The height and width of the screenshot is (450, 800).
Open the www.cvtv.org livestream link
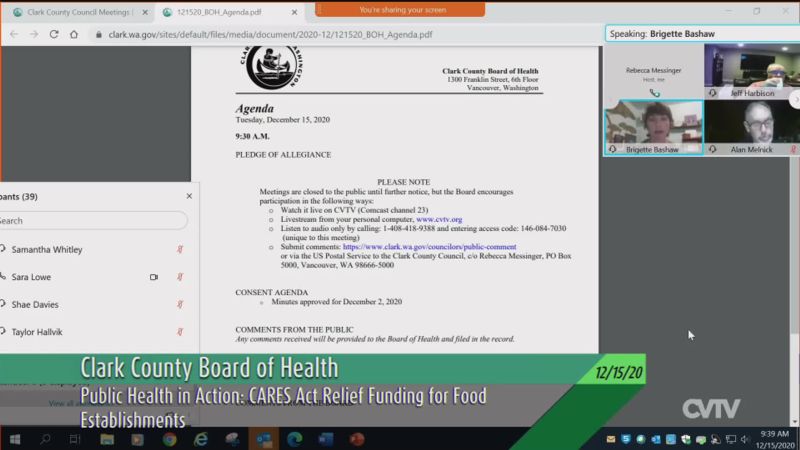click(438, 218)
